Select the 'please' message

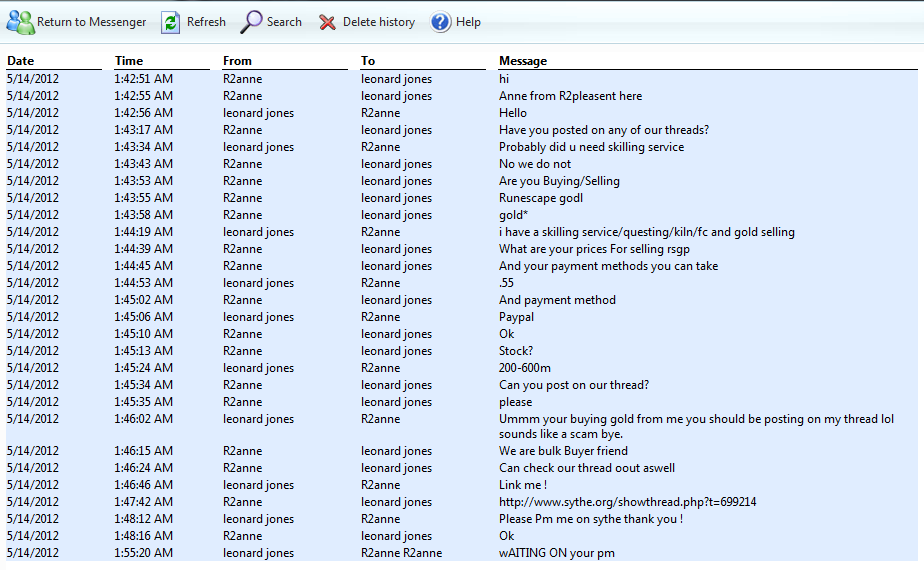coord(515,402)
